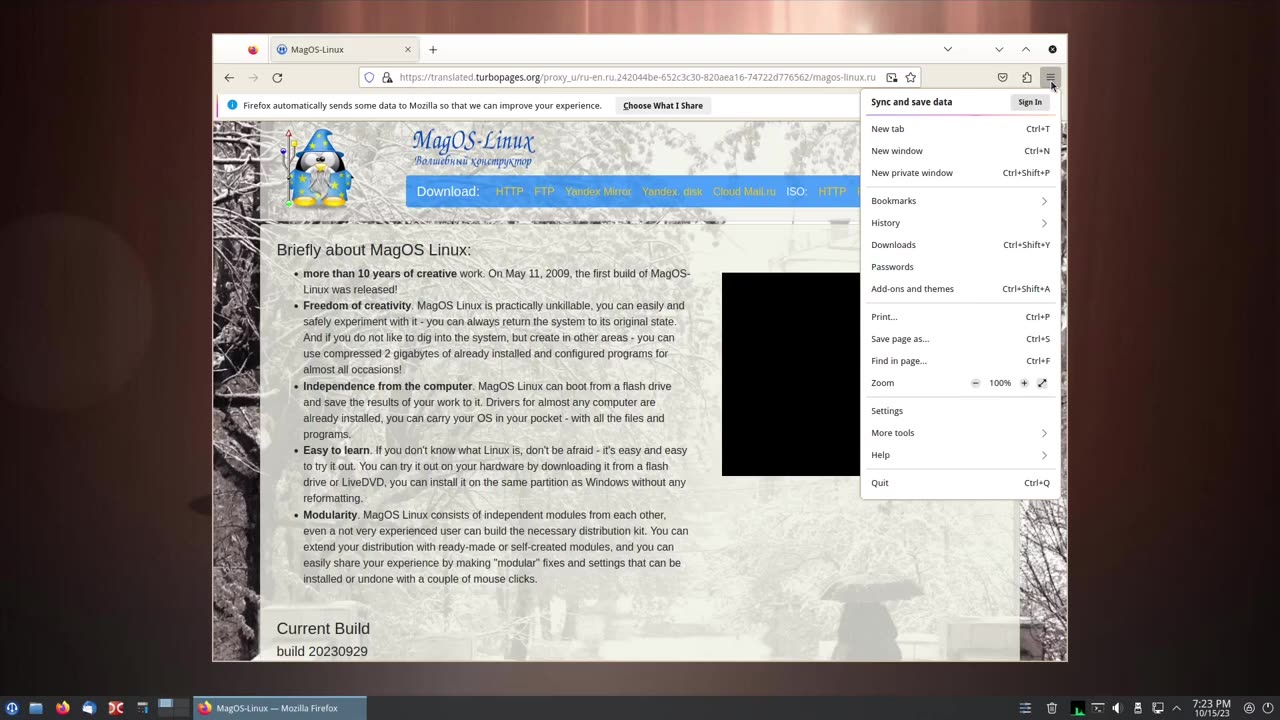This screenshot has height=720, width=1280.
Task: Click the volume speaker tray icon
Action: (x=1118, y=708)
